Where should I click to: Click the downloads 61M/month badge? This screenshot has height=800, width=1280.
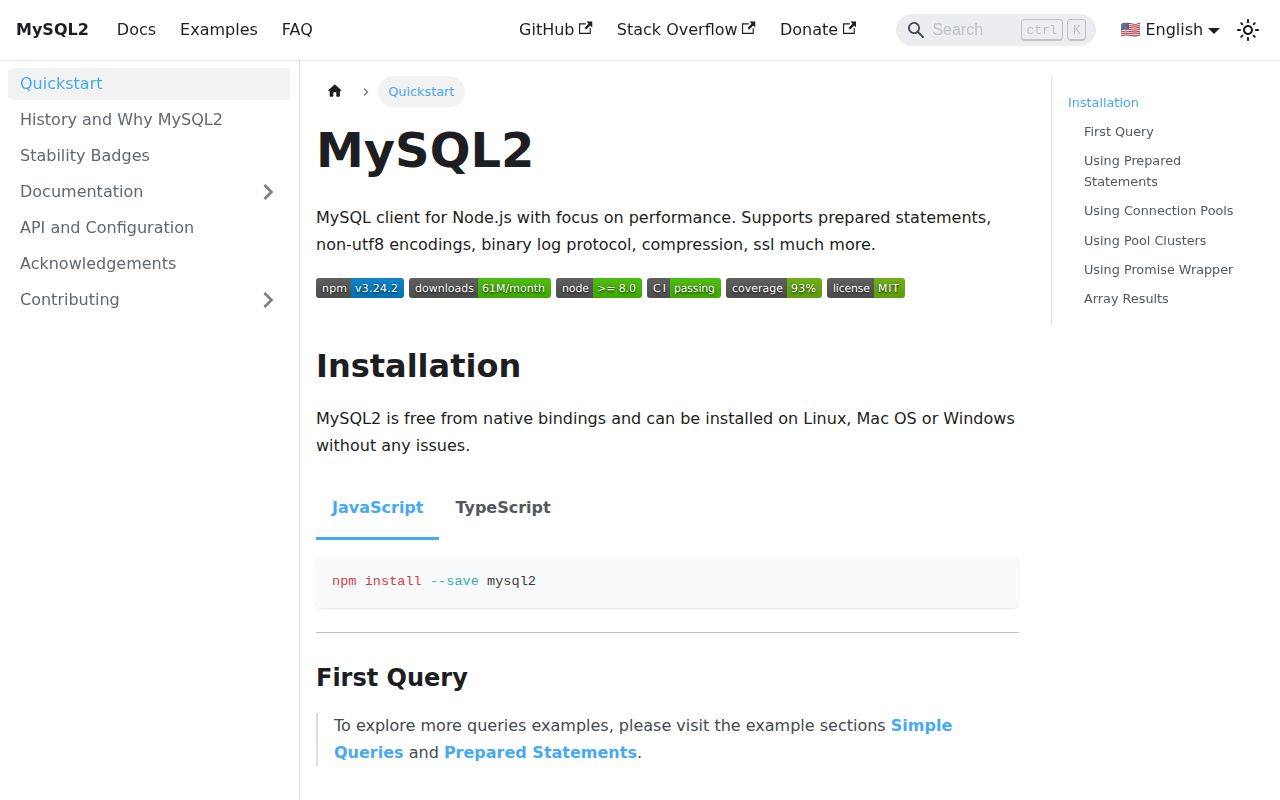[x=480, y=288]
